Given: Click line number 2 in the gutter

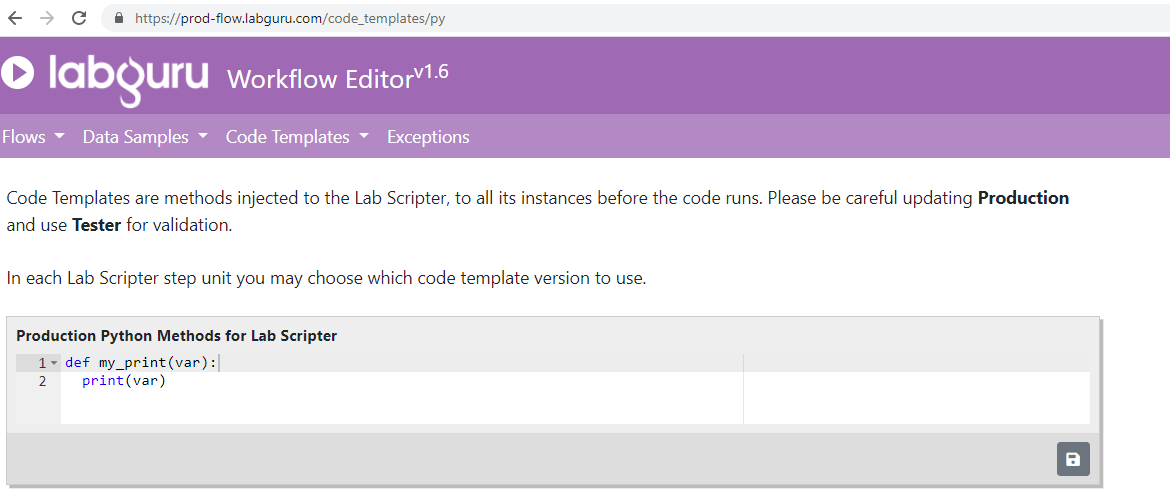Looking at the screenshot, I should [42, 381].
